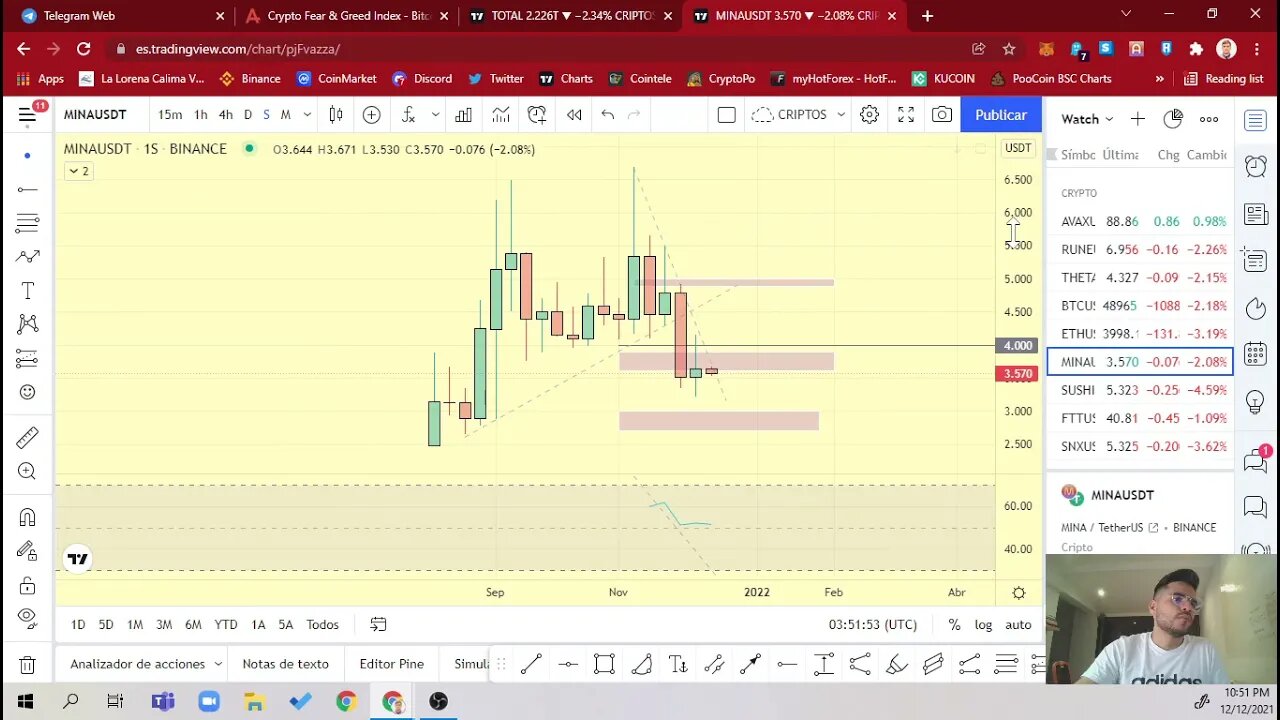Select 4h timeframe

tap(226, 115)
